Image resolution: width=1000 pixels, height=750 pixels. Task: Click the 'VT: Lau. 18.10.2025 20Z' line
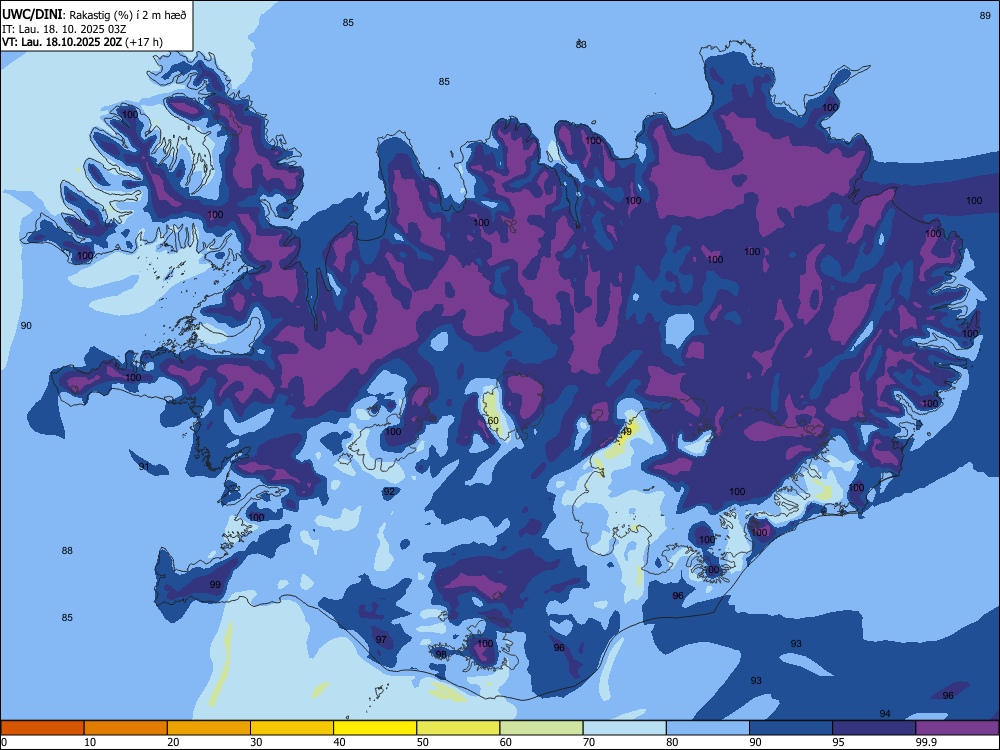(x=62, y=43)
